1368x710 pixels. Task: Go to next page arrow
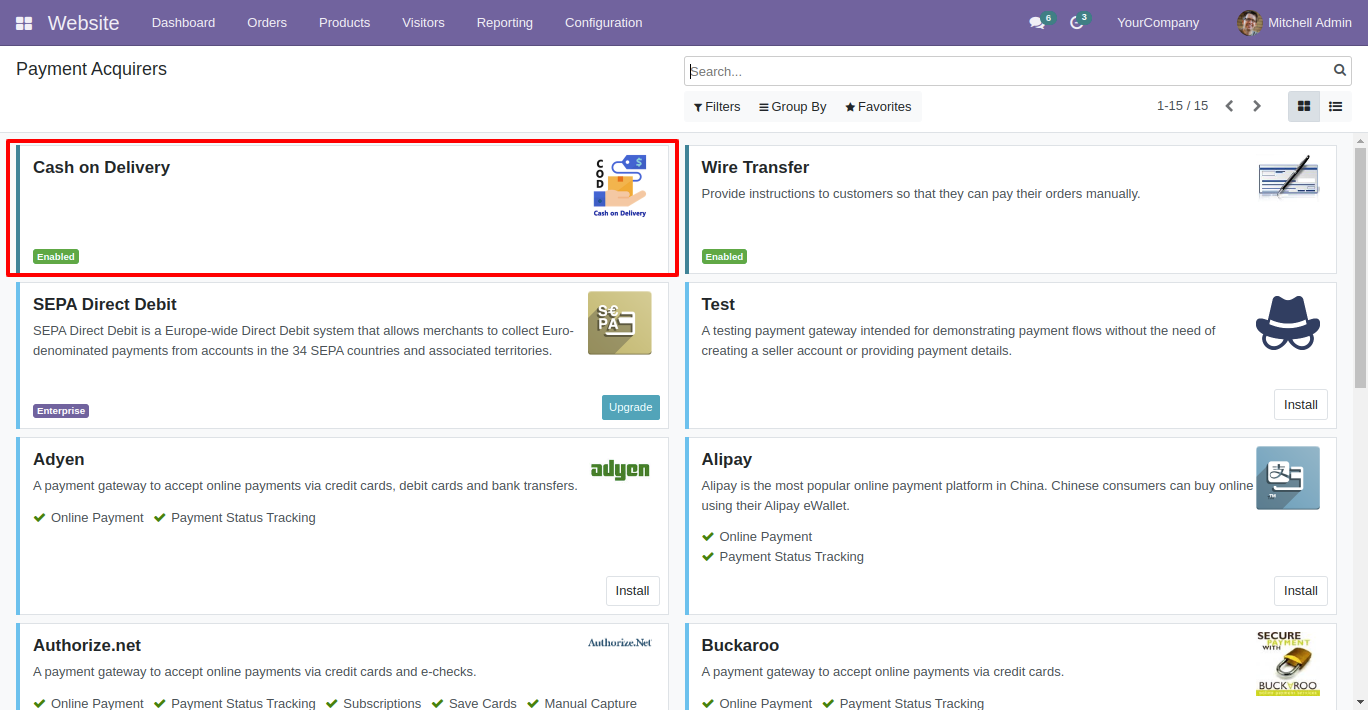1257,106
